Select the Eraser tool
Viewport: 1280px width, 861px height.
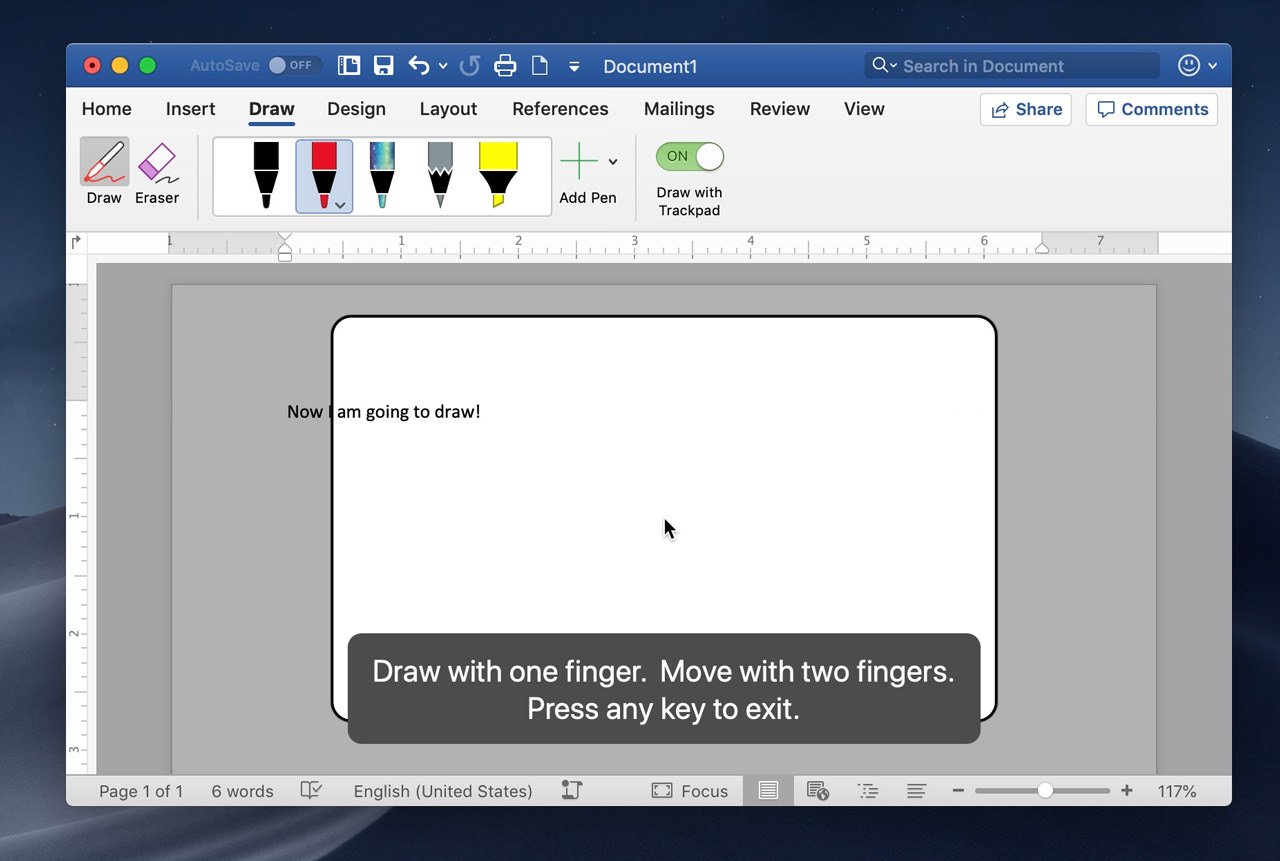(156, 170)
